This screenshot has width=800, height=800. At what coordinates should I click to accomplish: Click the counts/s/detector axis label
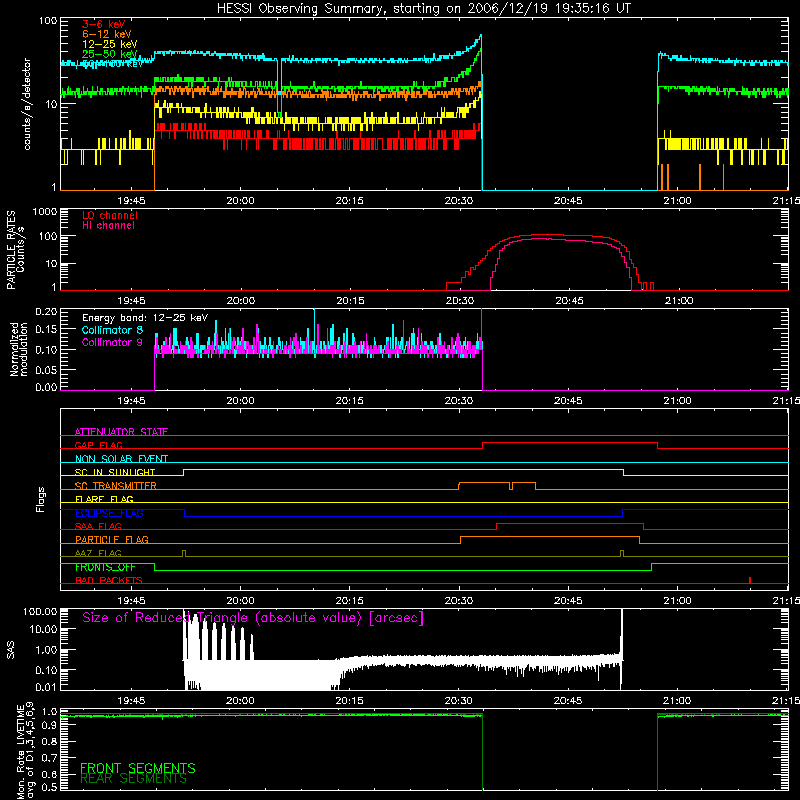click(27, 104)
